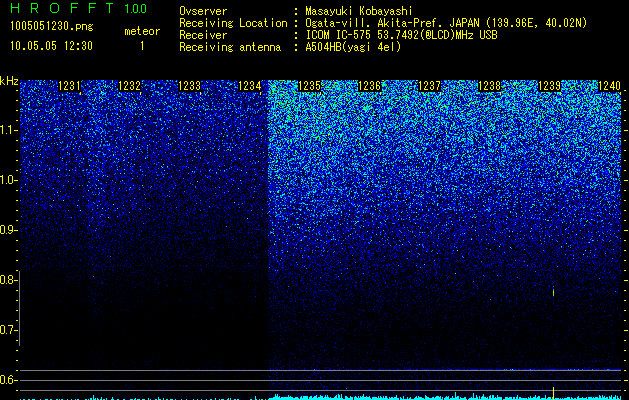This screenshot has height=400, width=629.
Task: Click the 1237 time marker
Action: pos(430,86)
